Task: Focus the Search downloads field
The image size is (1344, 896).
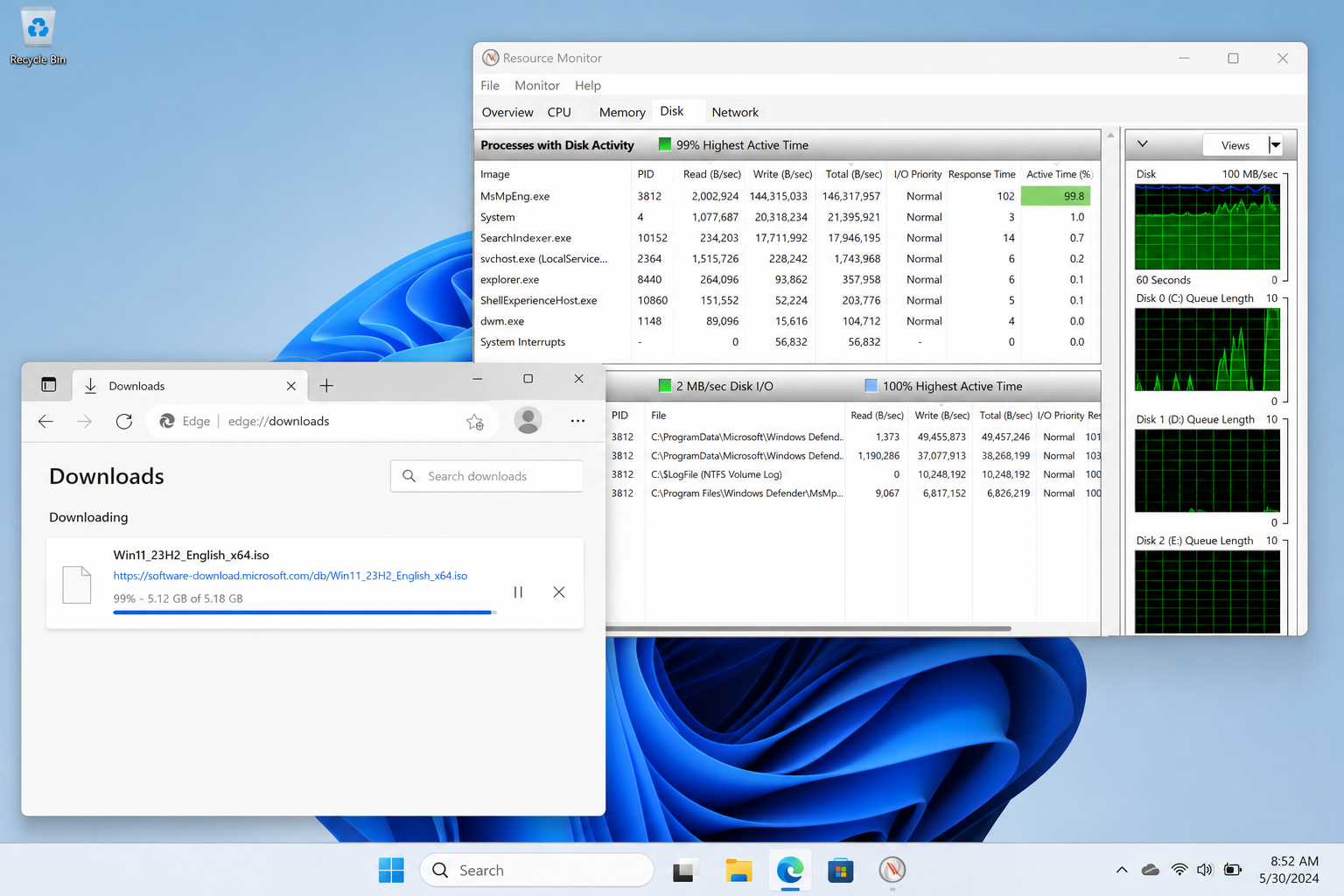Action: click(486, 476)
